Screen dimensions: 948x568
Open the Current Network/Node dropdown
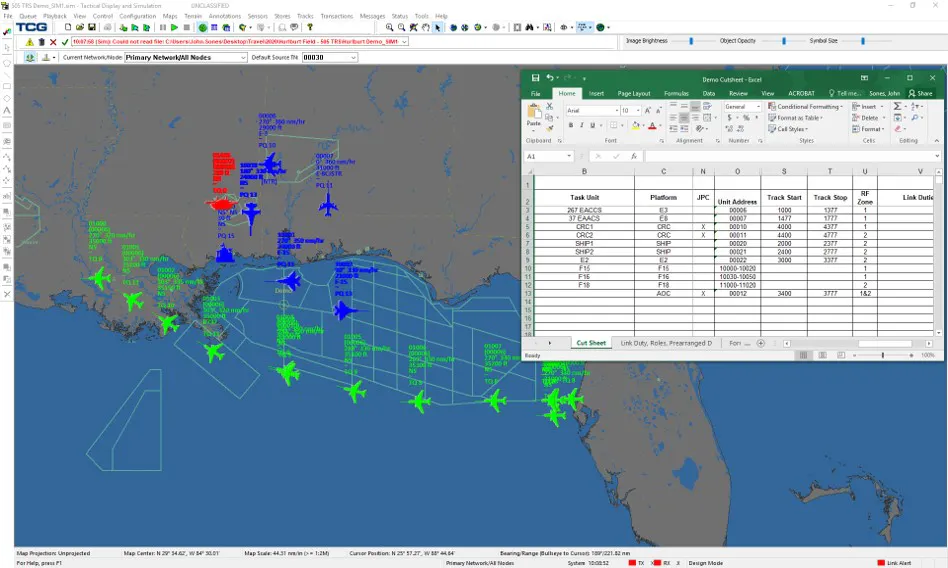coord(184,57)
